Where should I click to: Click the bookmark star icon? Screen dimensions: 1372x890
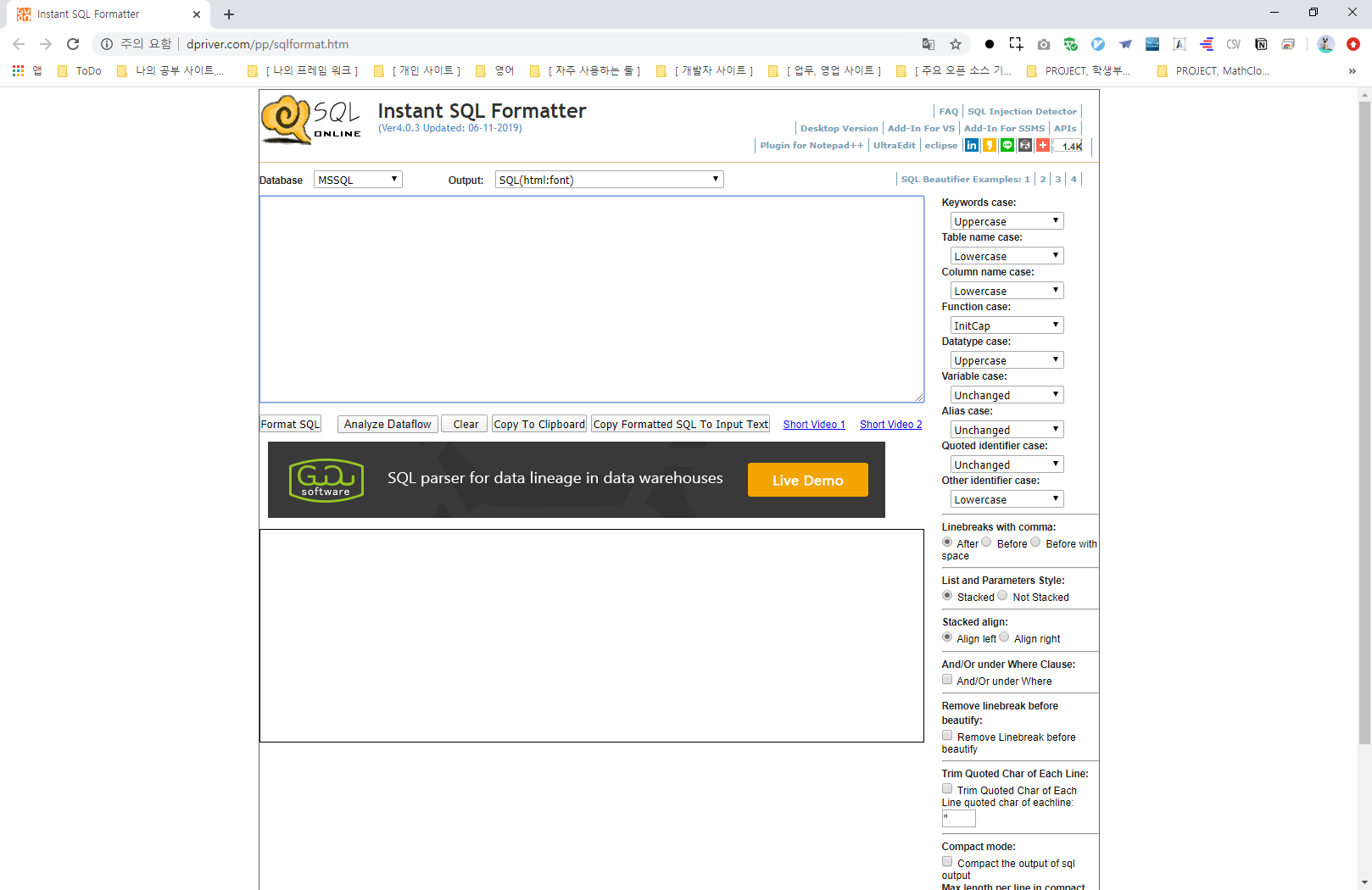point(956,44)
